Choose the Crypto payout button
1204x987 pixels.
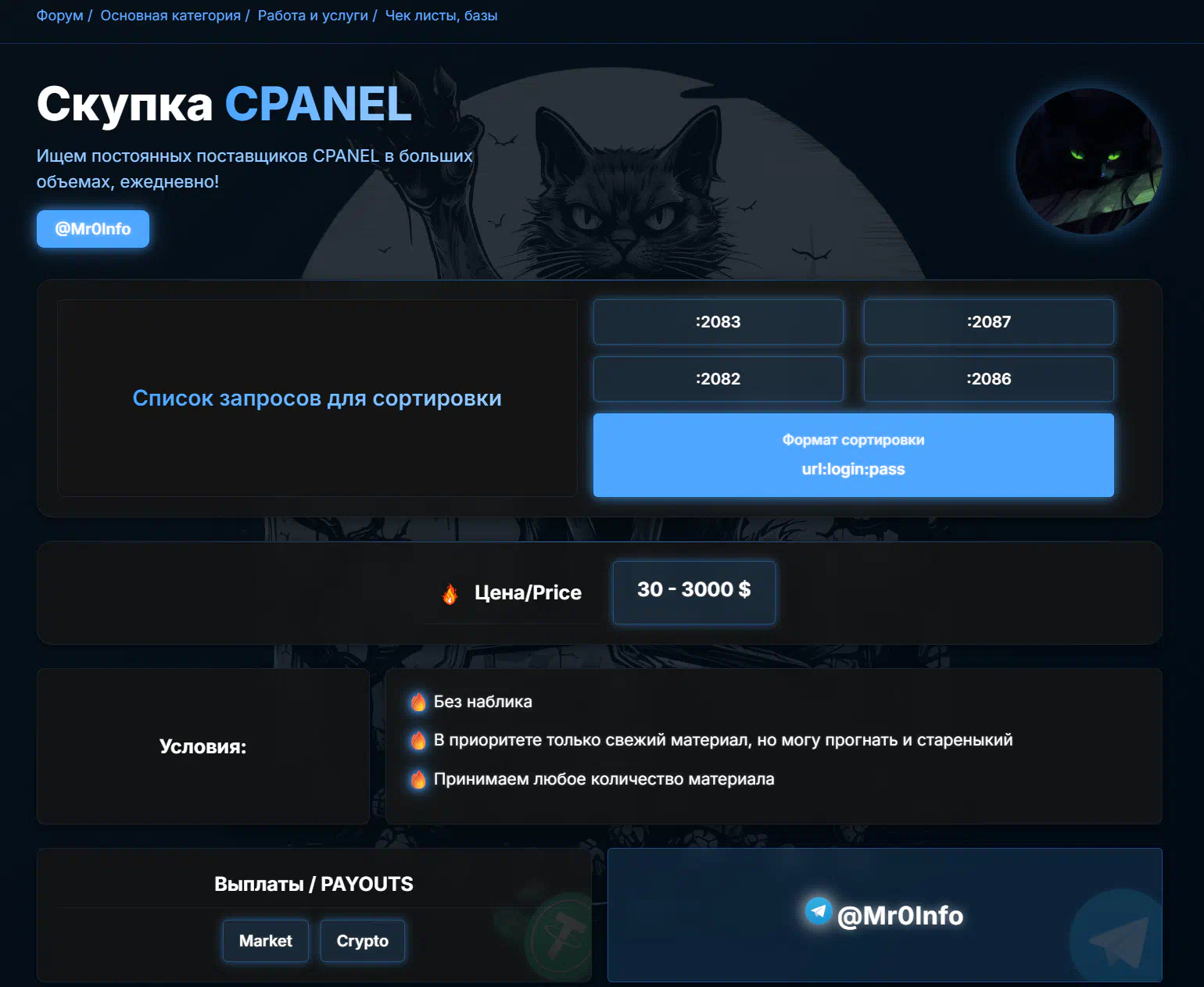[363, 941]
